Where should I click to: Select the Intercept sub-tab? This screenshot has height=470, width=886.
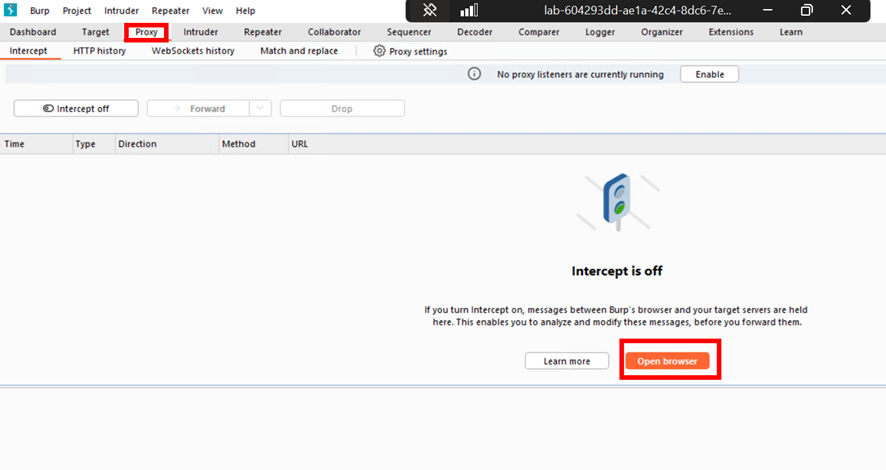(28, 51)
